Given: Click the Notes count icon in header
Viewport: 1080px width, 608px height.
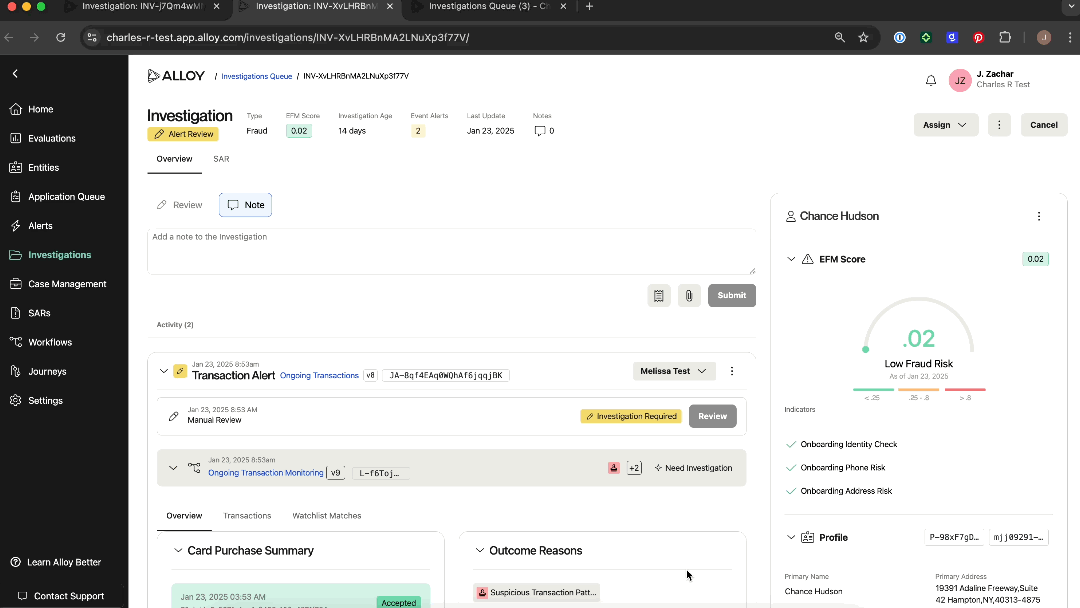Looking at the screenshot, I should tap(541, 131).
